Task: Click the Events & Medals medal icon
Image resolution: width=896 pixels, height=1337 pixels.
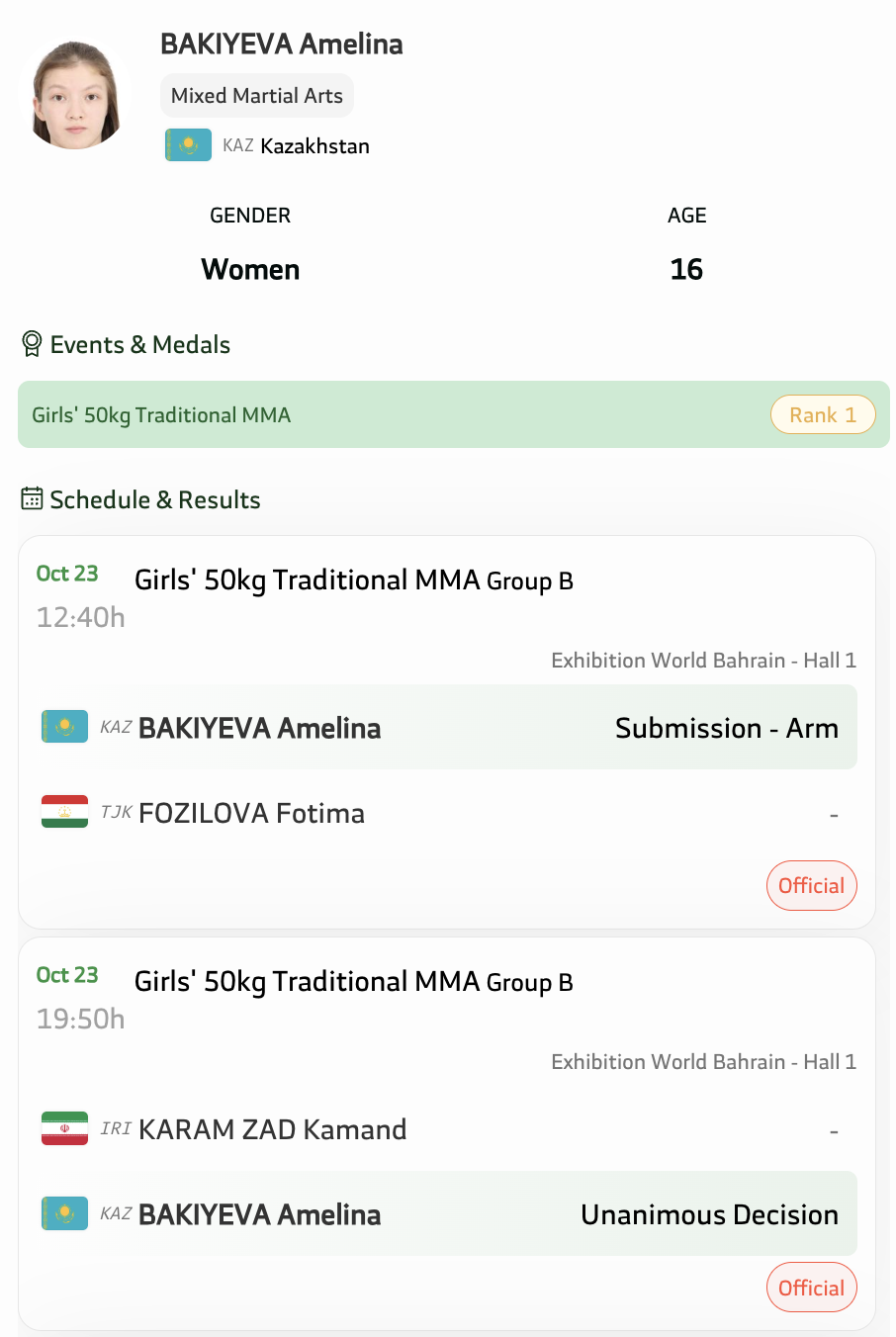Action: click(x=32, y=344)
